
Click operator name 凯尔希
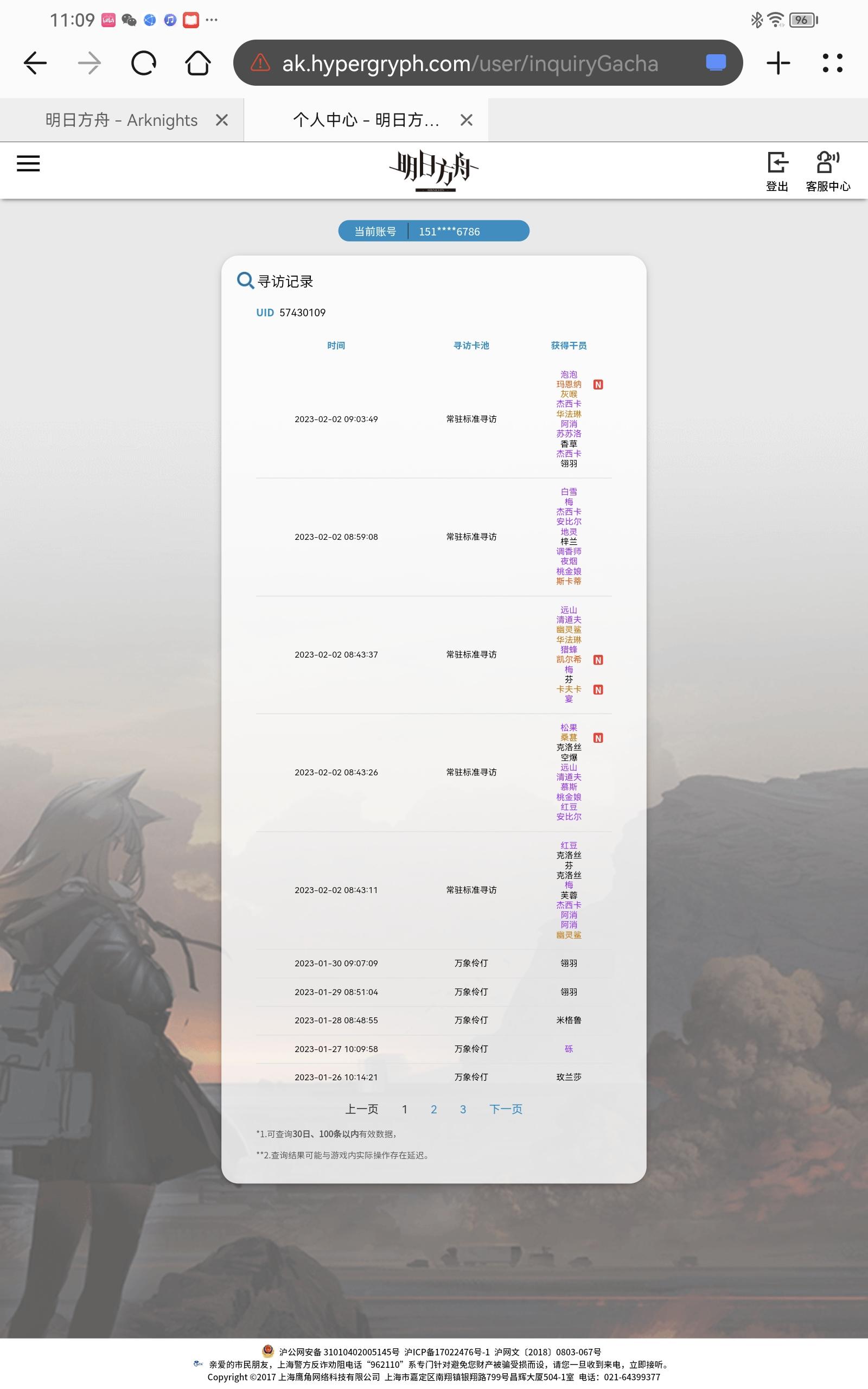pyautogui.click(x=569, y=659)
